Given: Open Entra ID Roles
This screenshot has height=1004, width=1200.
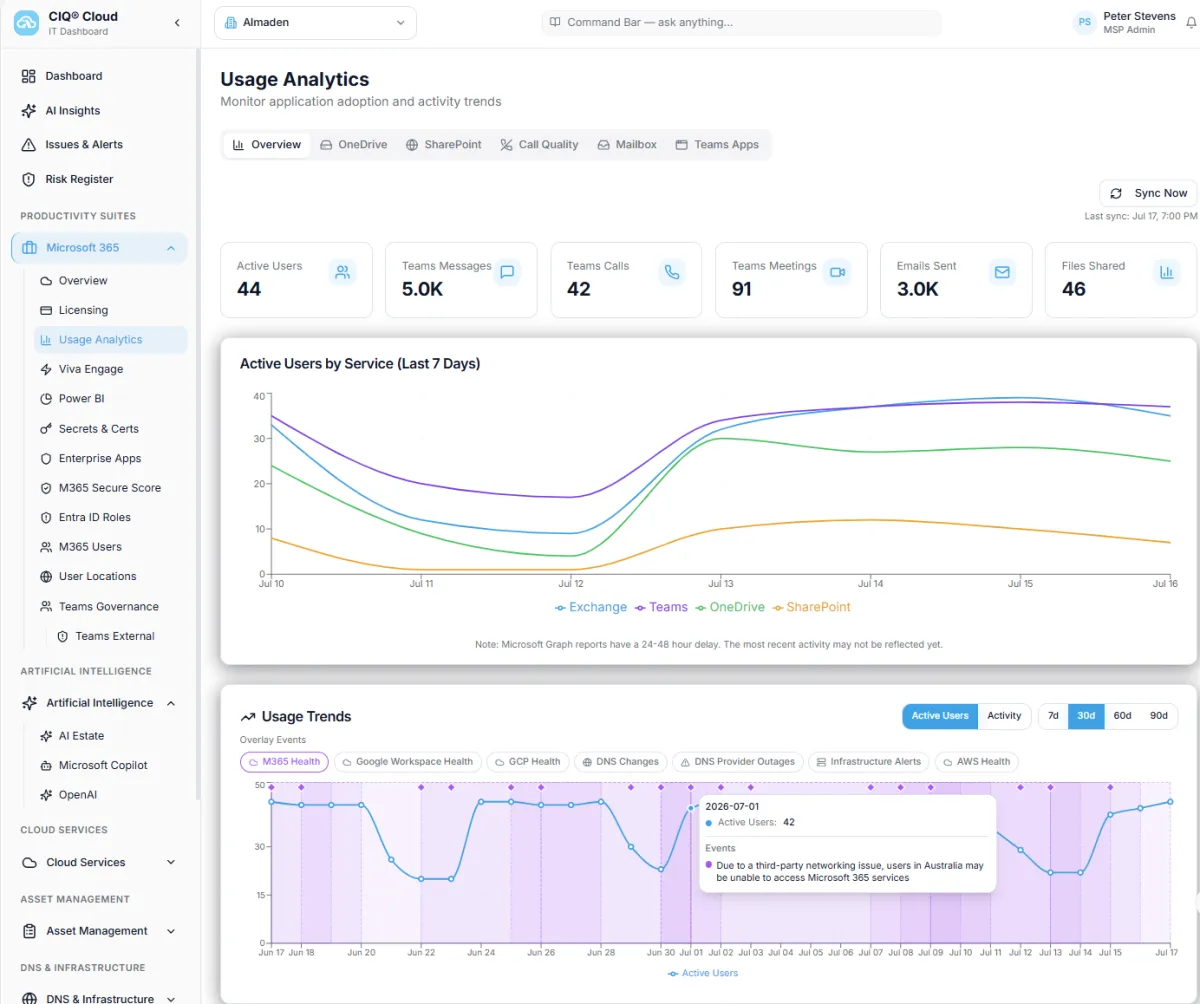Looking at the screenshot, I should pyautogui.click(x=110, y=517).
